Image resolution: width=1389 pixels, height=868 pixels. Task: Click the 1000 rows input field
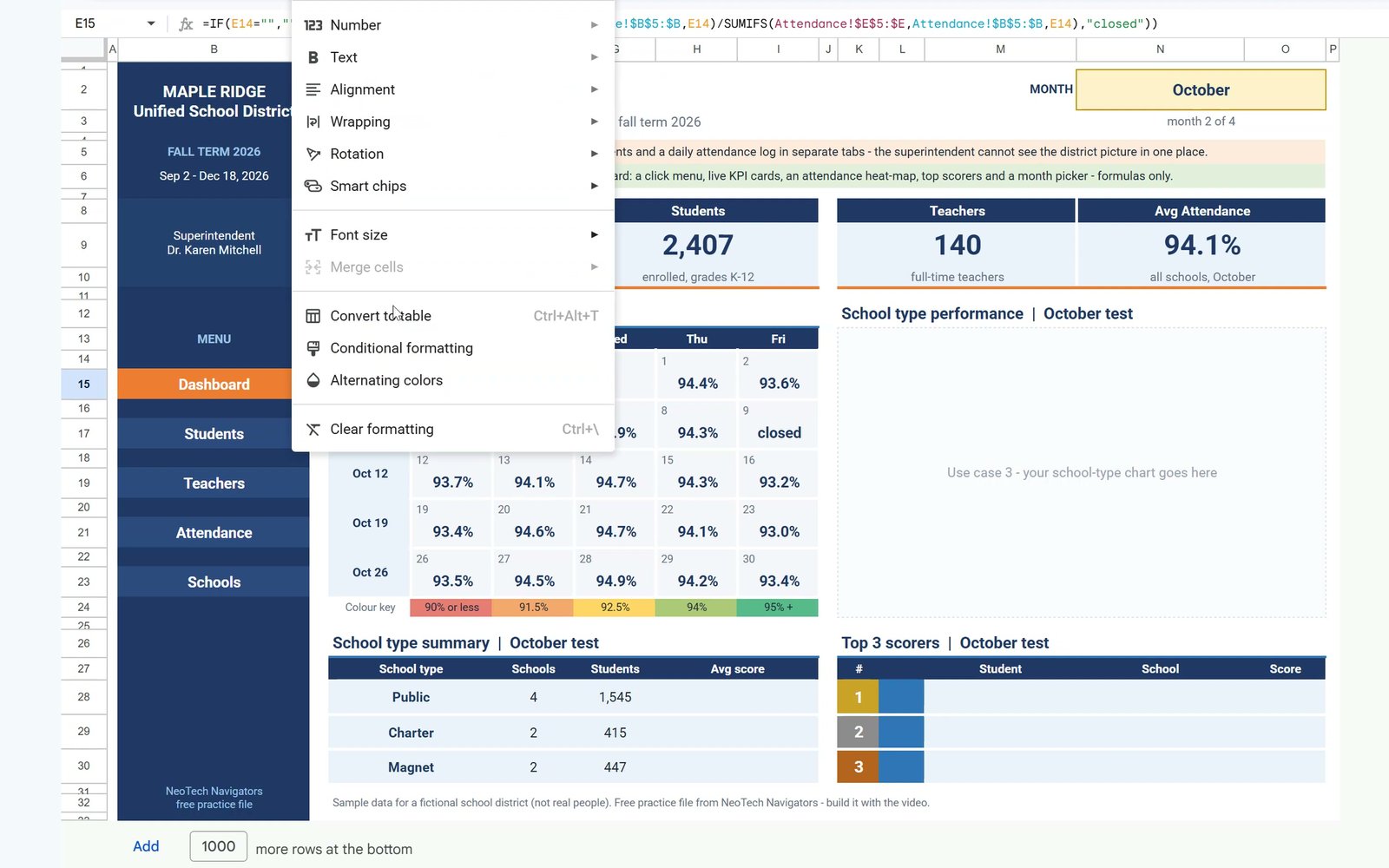(x=219, y=846)
